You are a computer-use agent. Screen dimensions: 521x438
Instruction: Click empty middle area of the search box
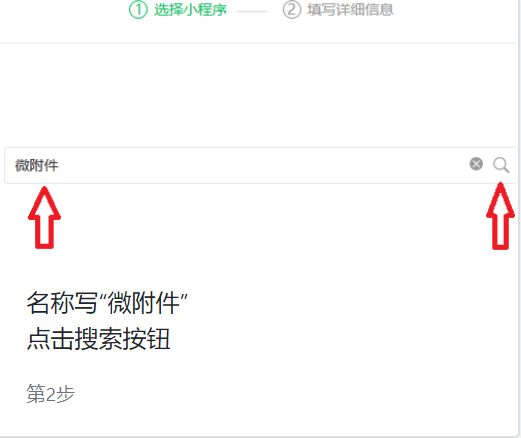tap(260, 165)
